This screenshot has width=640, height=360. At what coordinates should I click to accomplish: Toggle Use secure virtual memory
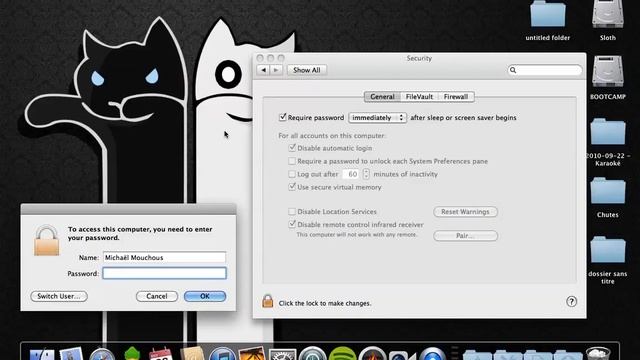coord(292,187)
